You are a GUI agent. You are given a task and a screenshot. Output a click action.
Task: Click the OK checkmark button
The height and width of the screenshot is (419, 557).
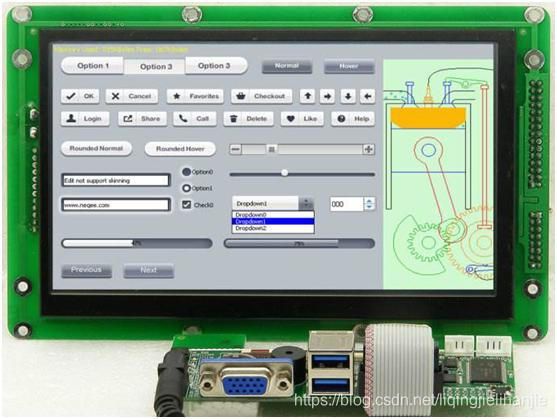pos(80,96)
